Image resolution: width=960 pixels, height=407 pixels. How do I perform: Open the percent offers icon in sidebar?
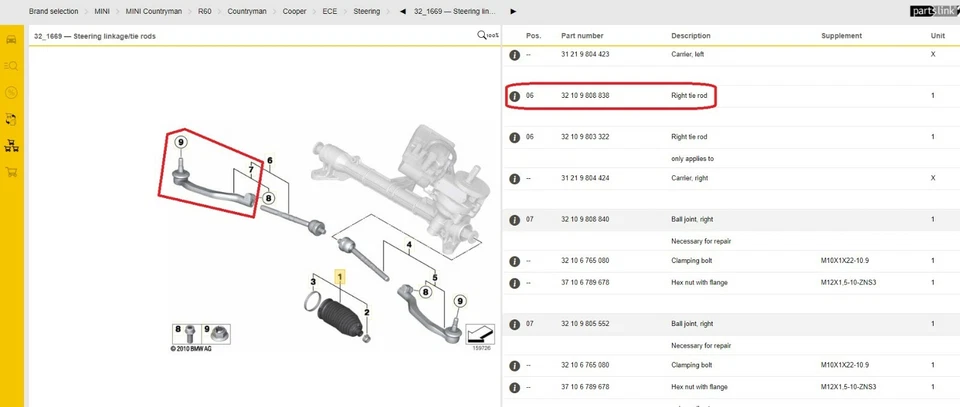pyautogui.click(x=10, y=92)
